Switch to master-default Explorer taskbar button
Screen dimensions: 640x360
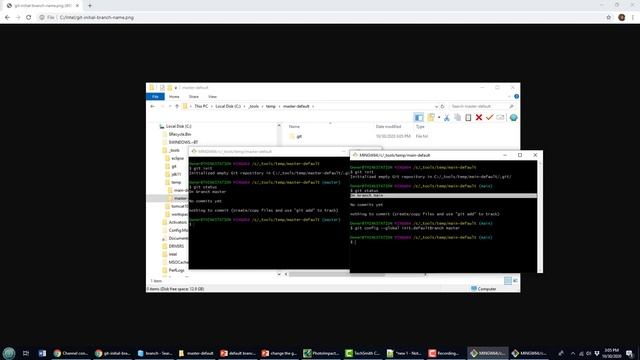click(x=196, y=353)
